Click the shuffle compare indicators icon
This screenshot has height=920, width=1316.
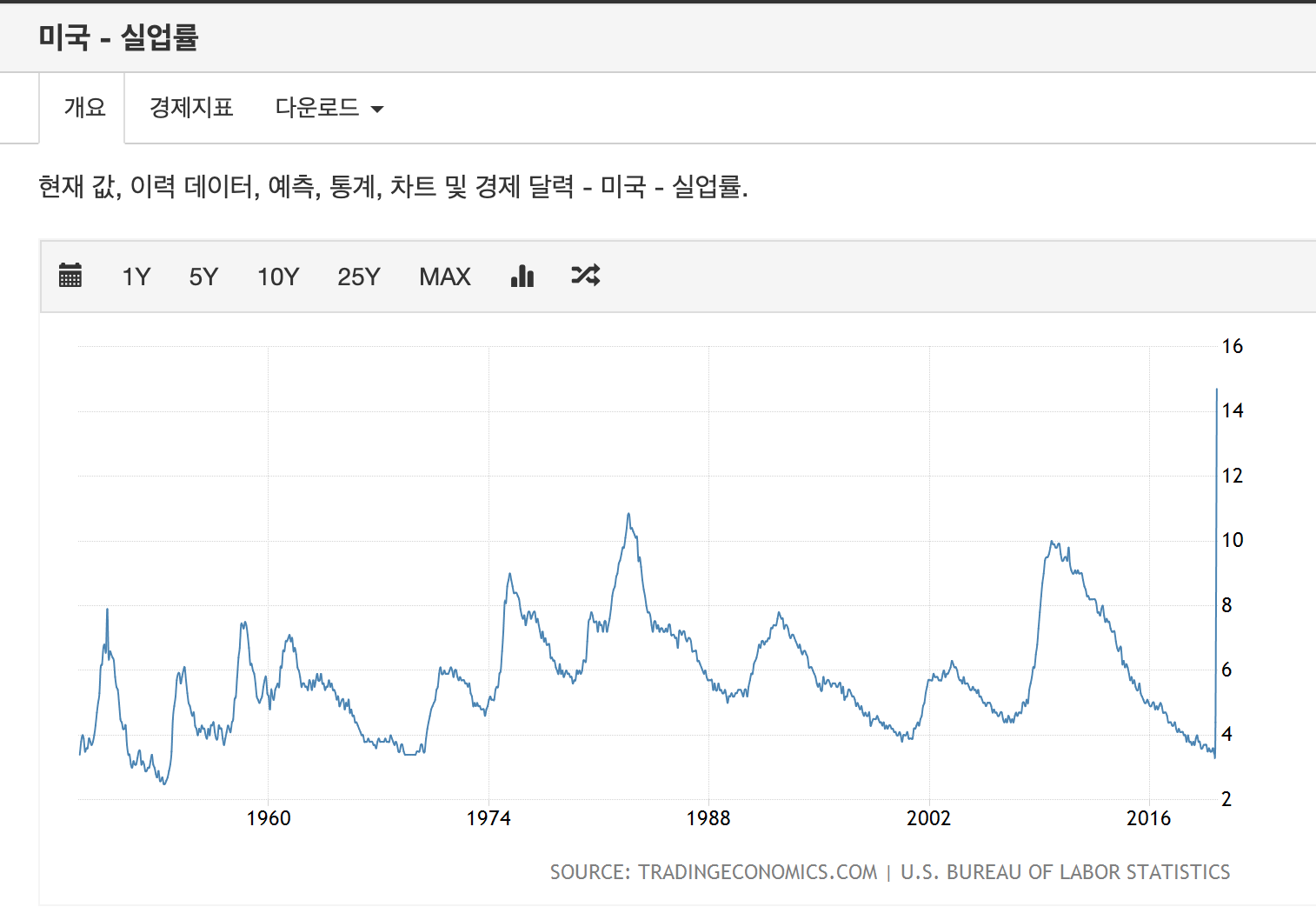pos(586,276)
